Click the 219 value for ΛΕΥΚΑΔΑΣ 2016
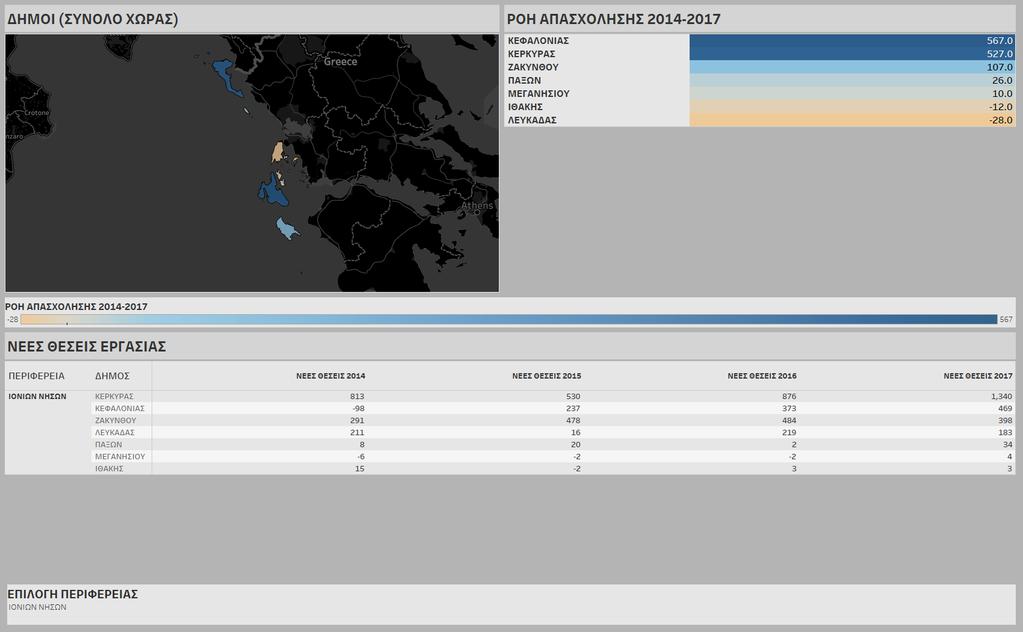The image size is (1023, 632). pos(789,432)
